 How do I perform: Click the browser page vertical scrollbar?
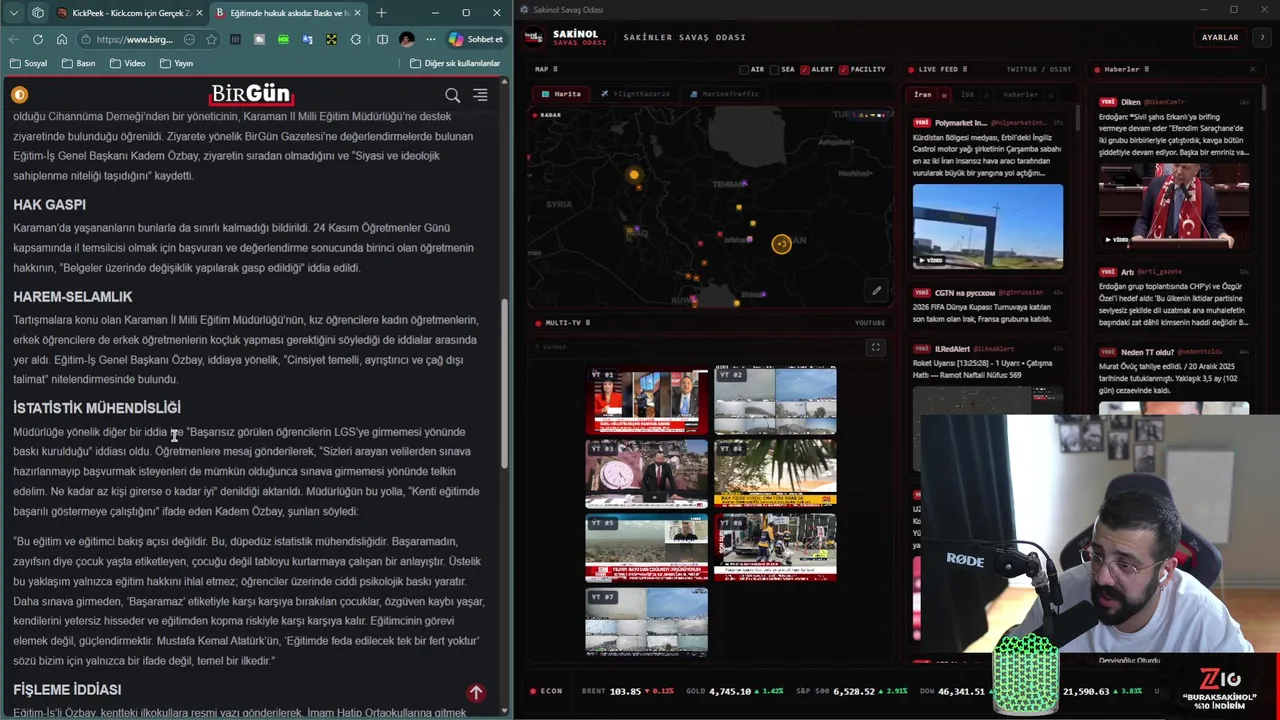click(505, 382)
